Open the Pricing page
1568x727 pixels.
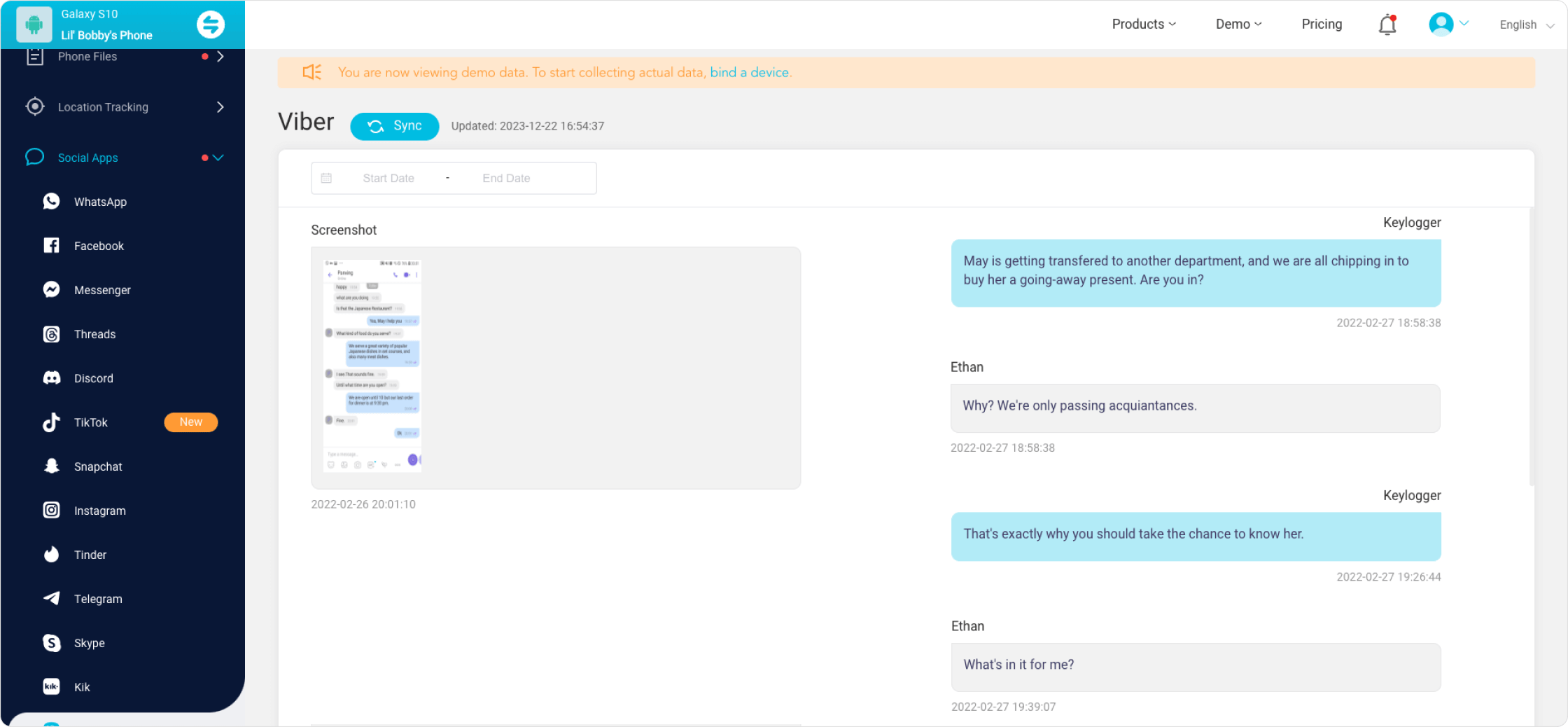coord(1322,25)
